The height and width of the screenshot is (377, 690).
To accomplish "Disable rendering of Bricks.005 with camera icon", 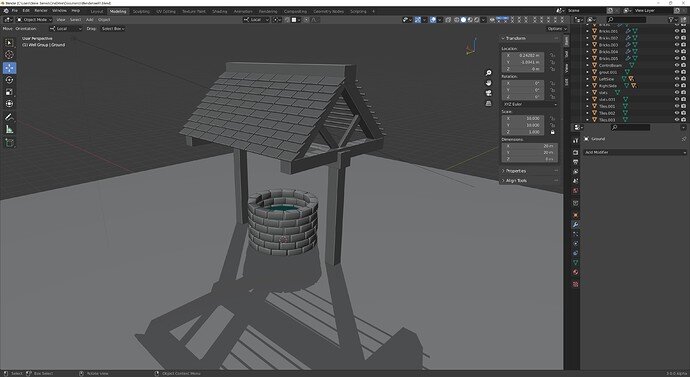I will tap(683, 59).
